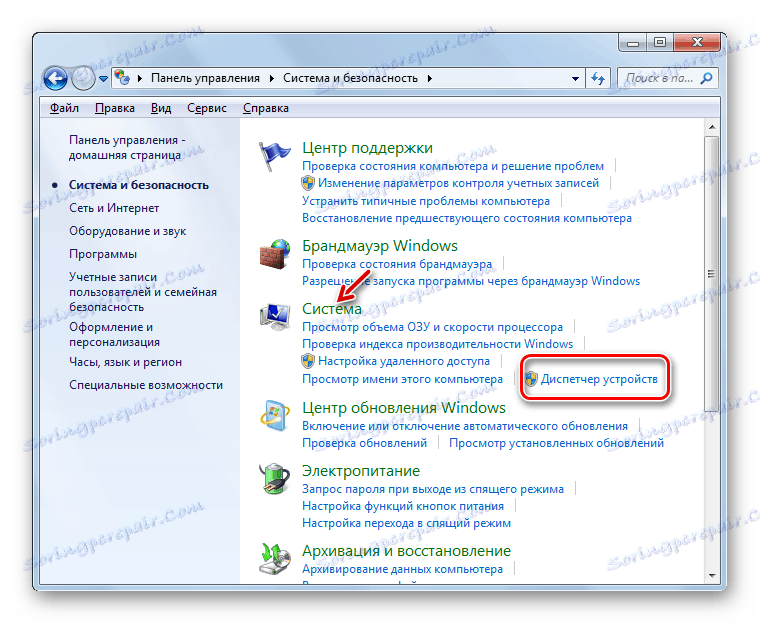Open Изменение параметров контроля учетных записей
Viewport: 760px width, 624px height.
pyautogui.click(x=459, y=183)
